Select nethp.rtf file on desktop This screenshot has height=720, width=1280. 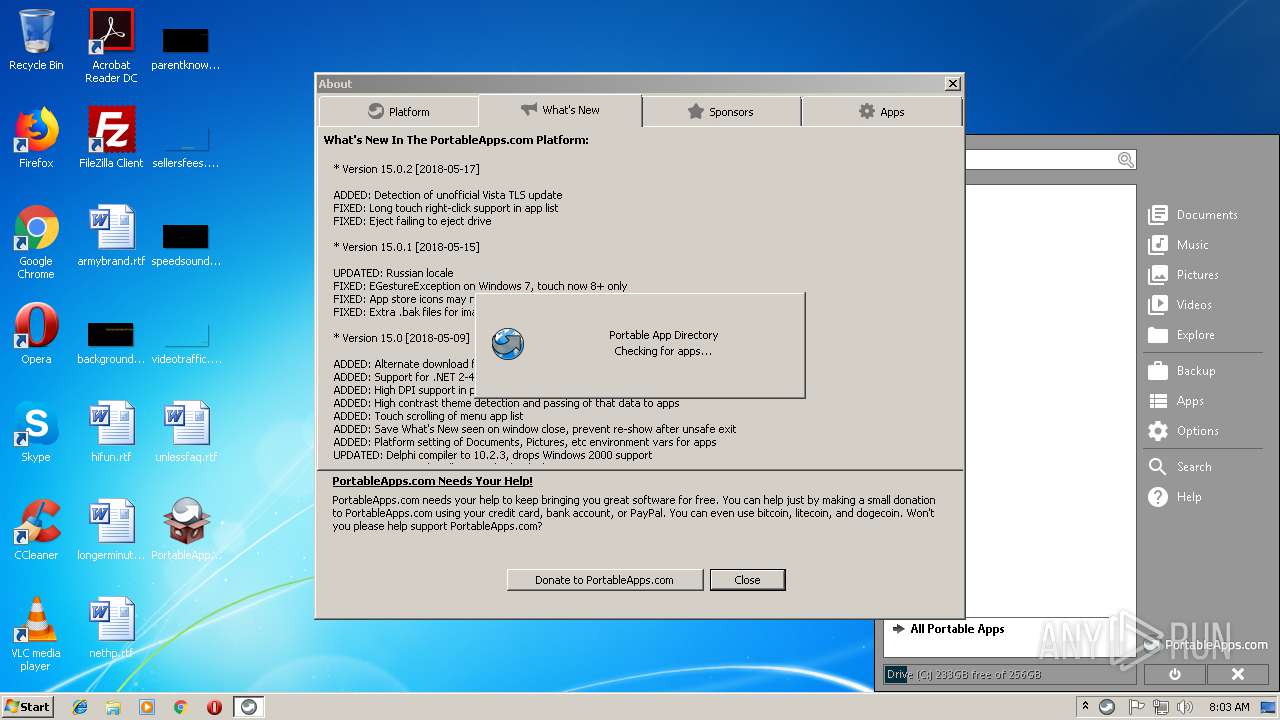click(x=111, y=628)
